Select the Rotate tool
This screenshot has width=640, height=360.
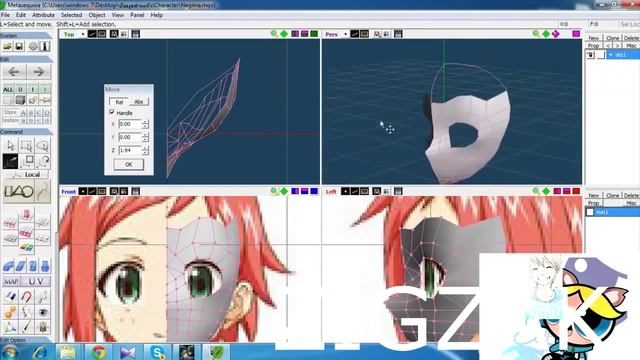tap(42, 162)
